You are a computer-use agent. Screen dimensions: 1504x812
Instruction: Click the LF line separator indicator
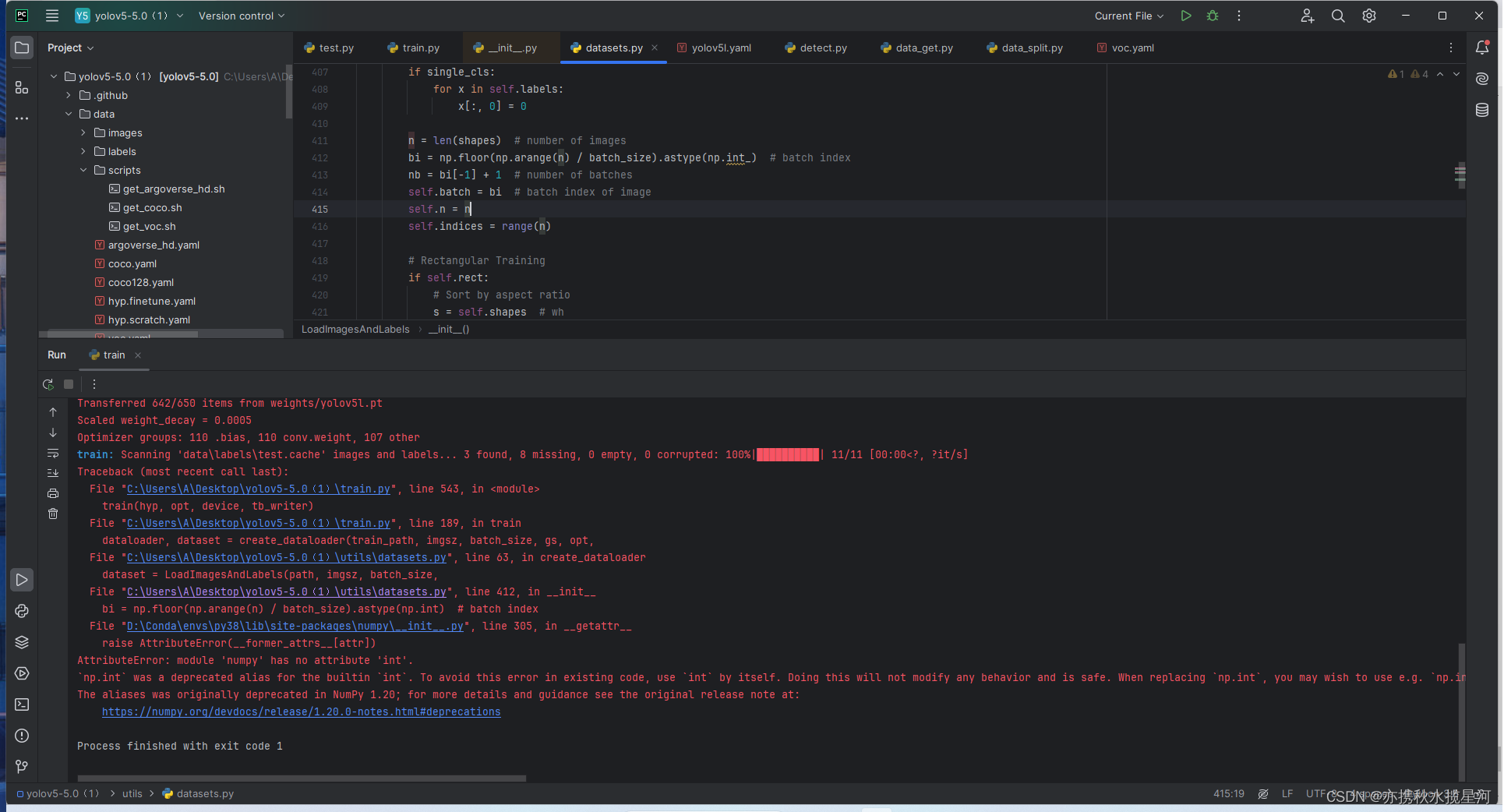[1287, 794]
